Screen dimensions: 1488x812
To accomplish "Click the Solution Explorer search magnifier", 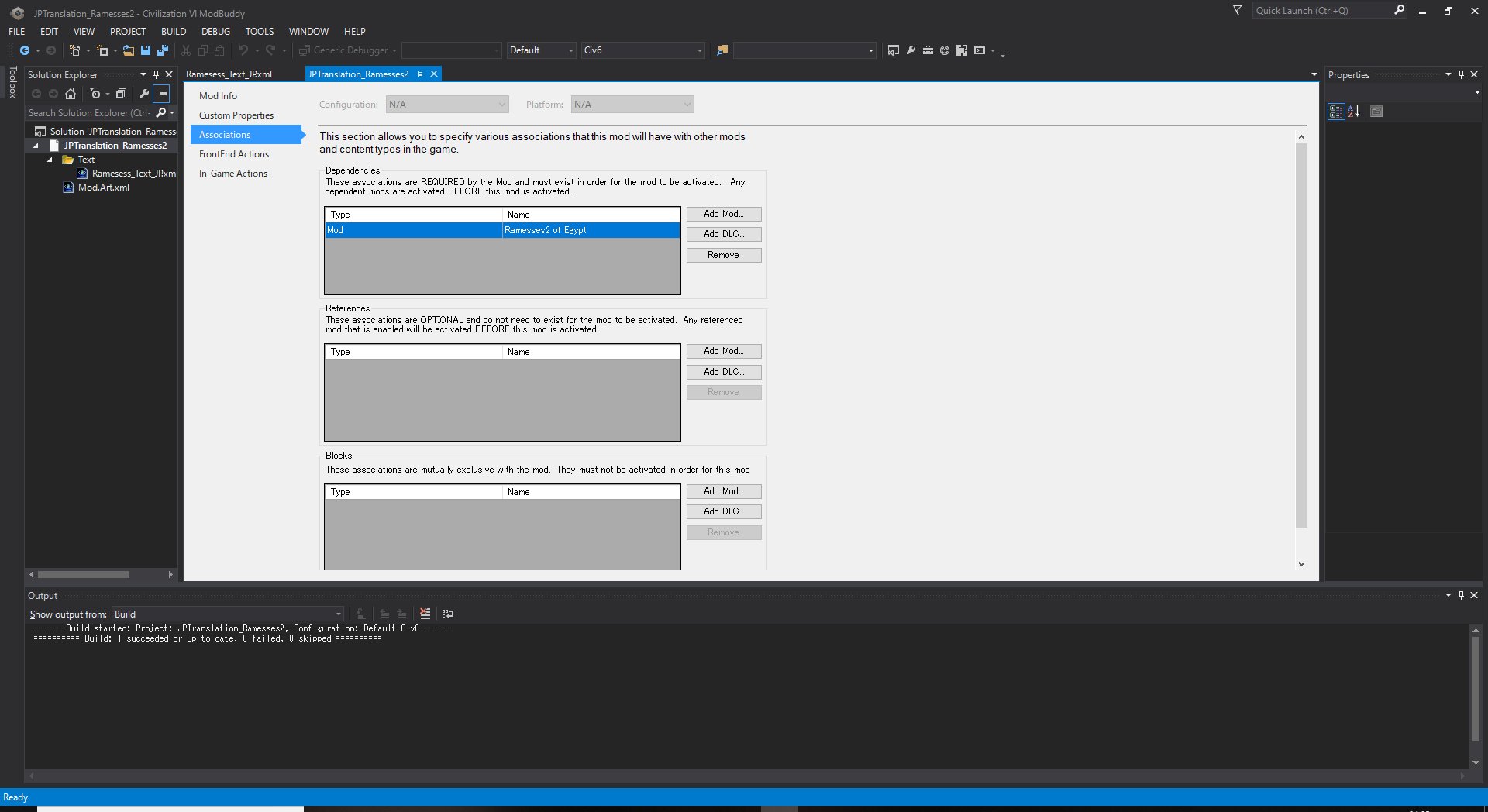I will pos(161,113).
